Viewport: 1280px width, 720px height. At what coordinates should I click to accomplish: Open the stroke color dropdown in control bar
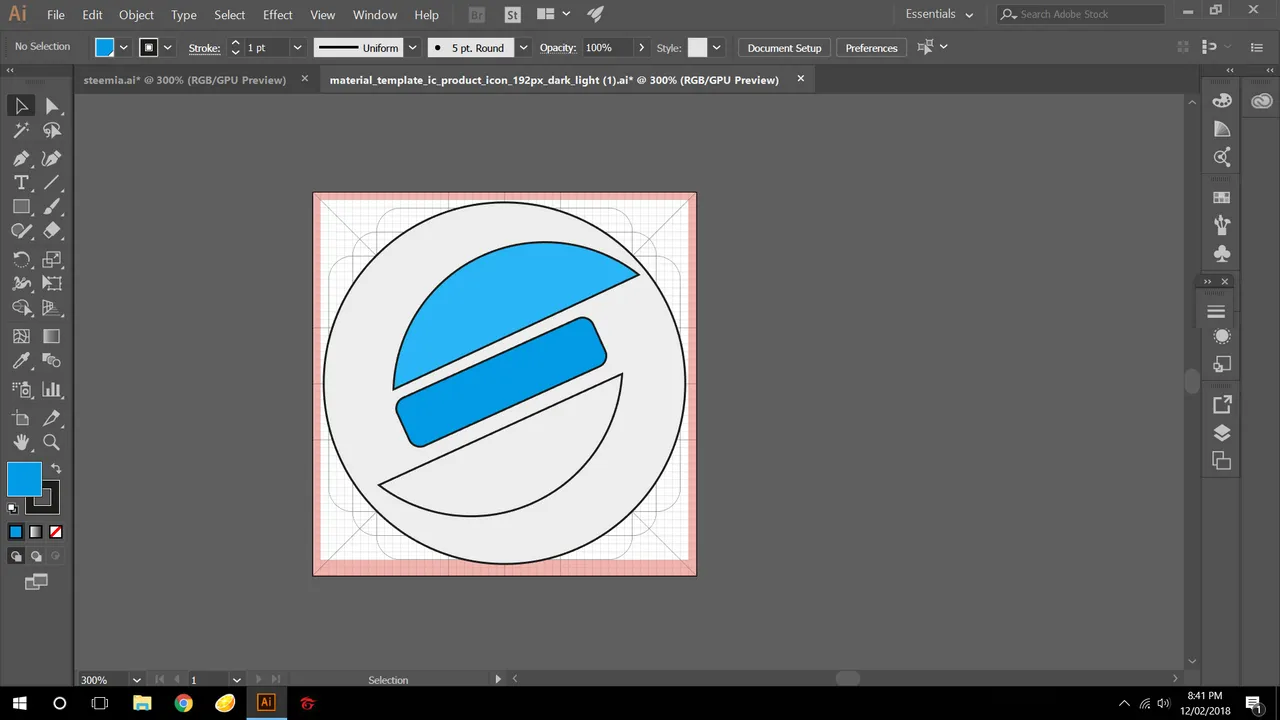coord(167,47)
